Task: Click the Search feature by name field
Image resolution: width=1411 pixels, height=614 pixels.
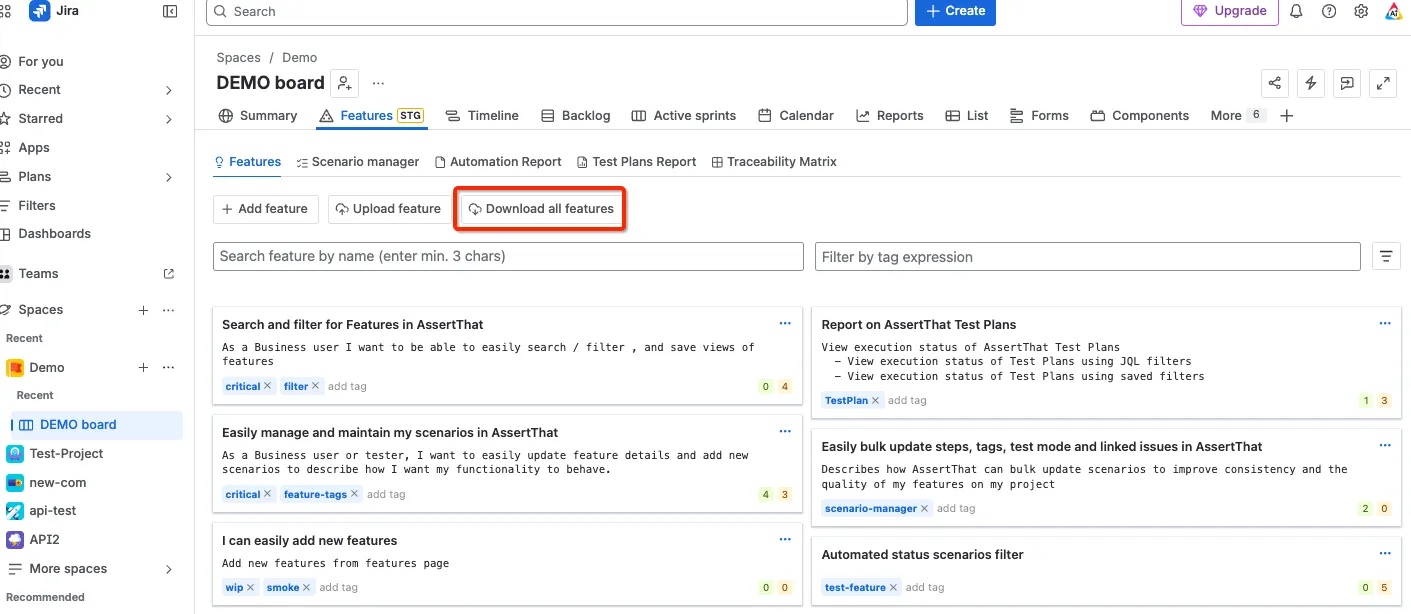Action: (508, 257)
